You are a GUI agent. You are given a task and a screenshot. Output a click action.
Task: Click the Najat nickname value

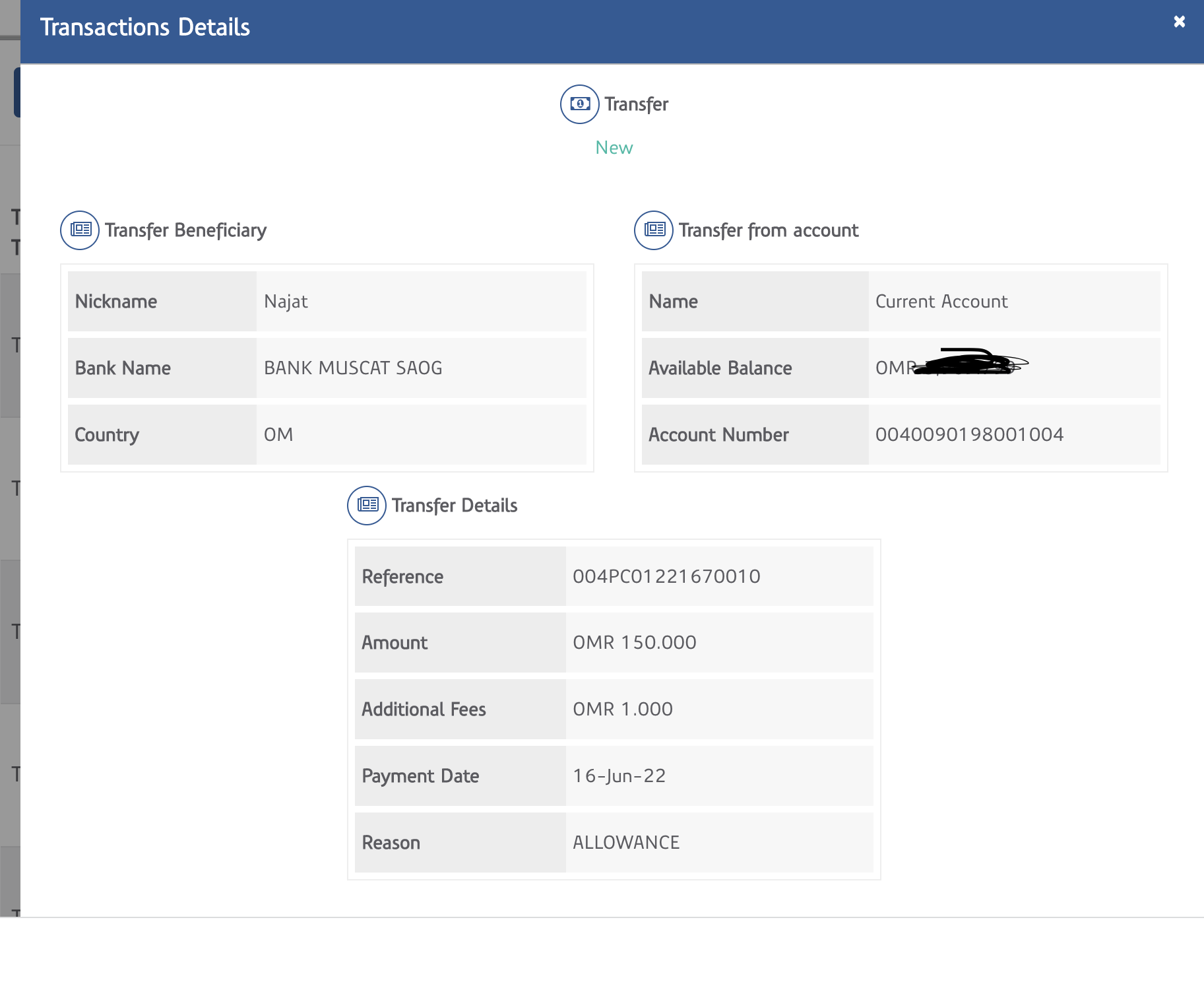tap(286, 302)
